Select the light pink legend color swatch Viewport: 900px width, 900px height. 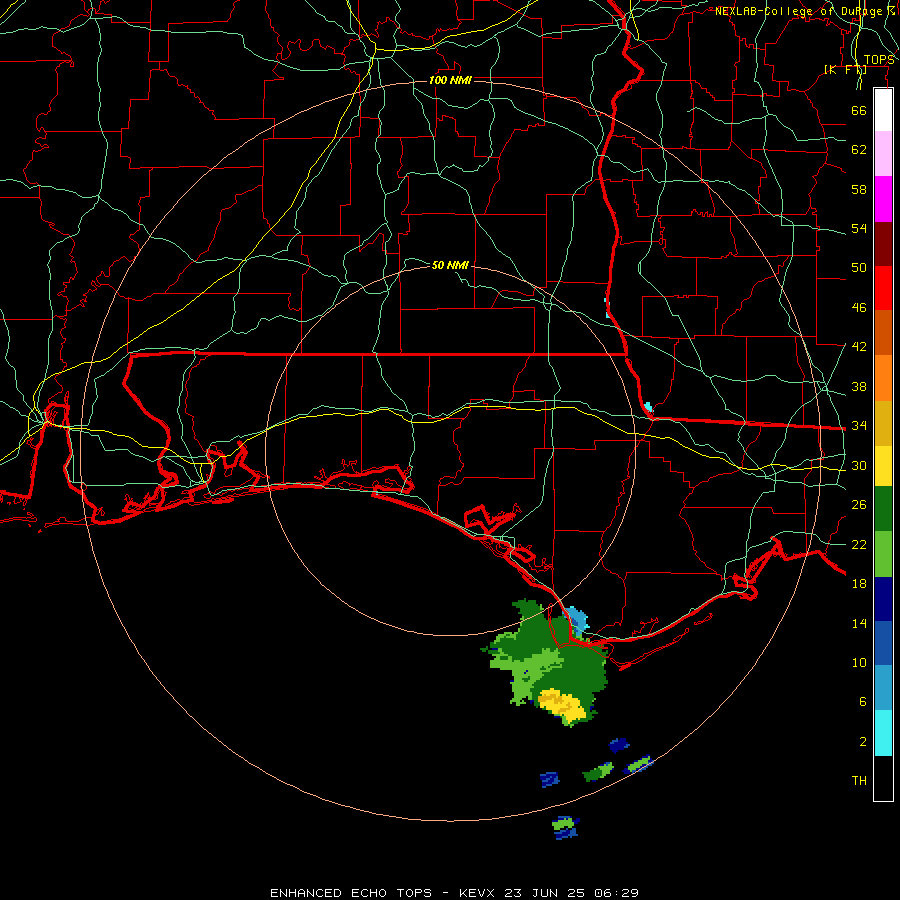coord(883,154)
